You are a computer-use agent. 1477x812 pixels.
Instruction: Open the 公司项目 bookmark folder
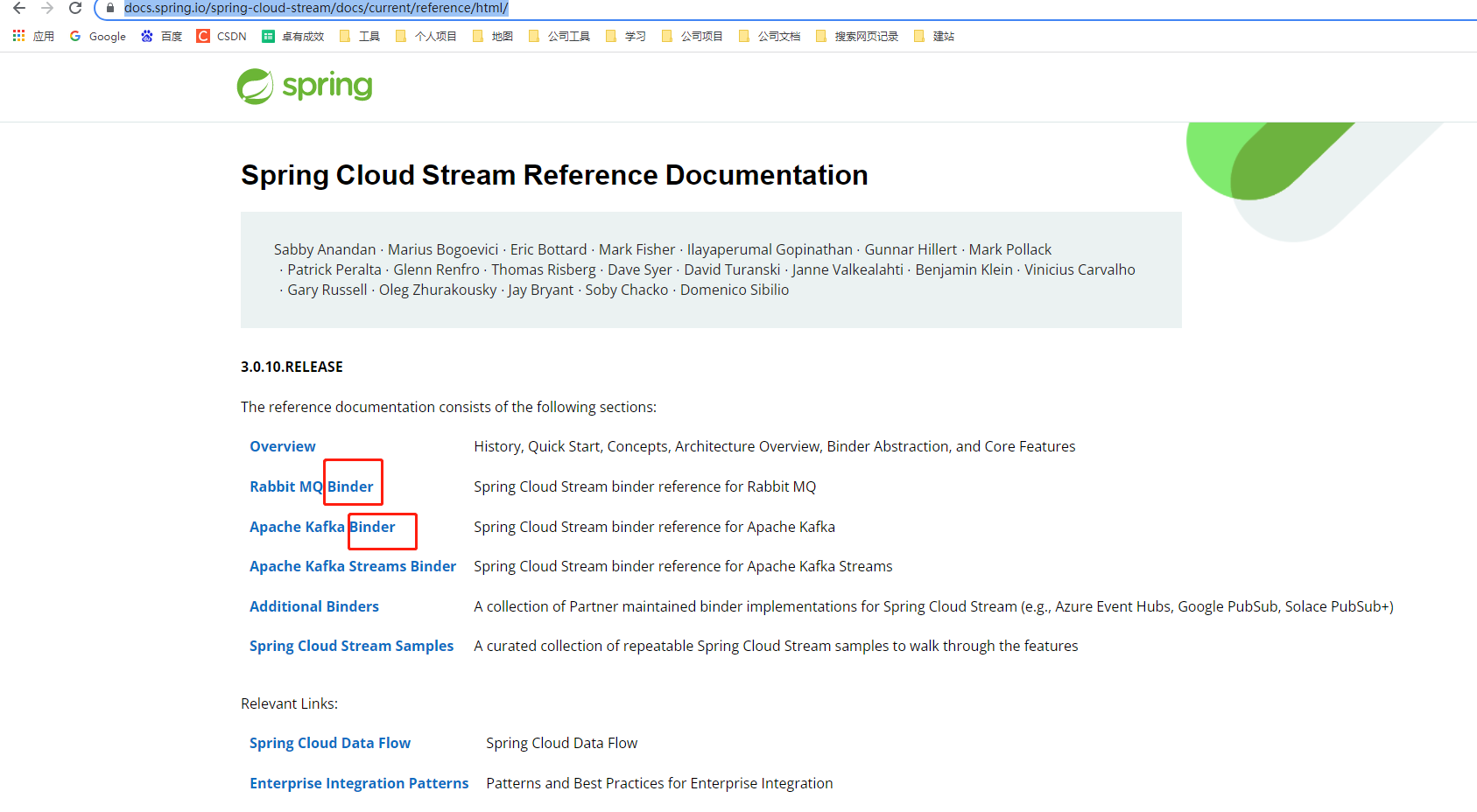[x=692, y=36]
